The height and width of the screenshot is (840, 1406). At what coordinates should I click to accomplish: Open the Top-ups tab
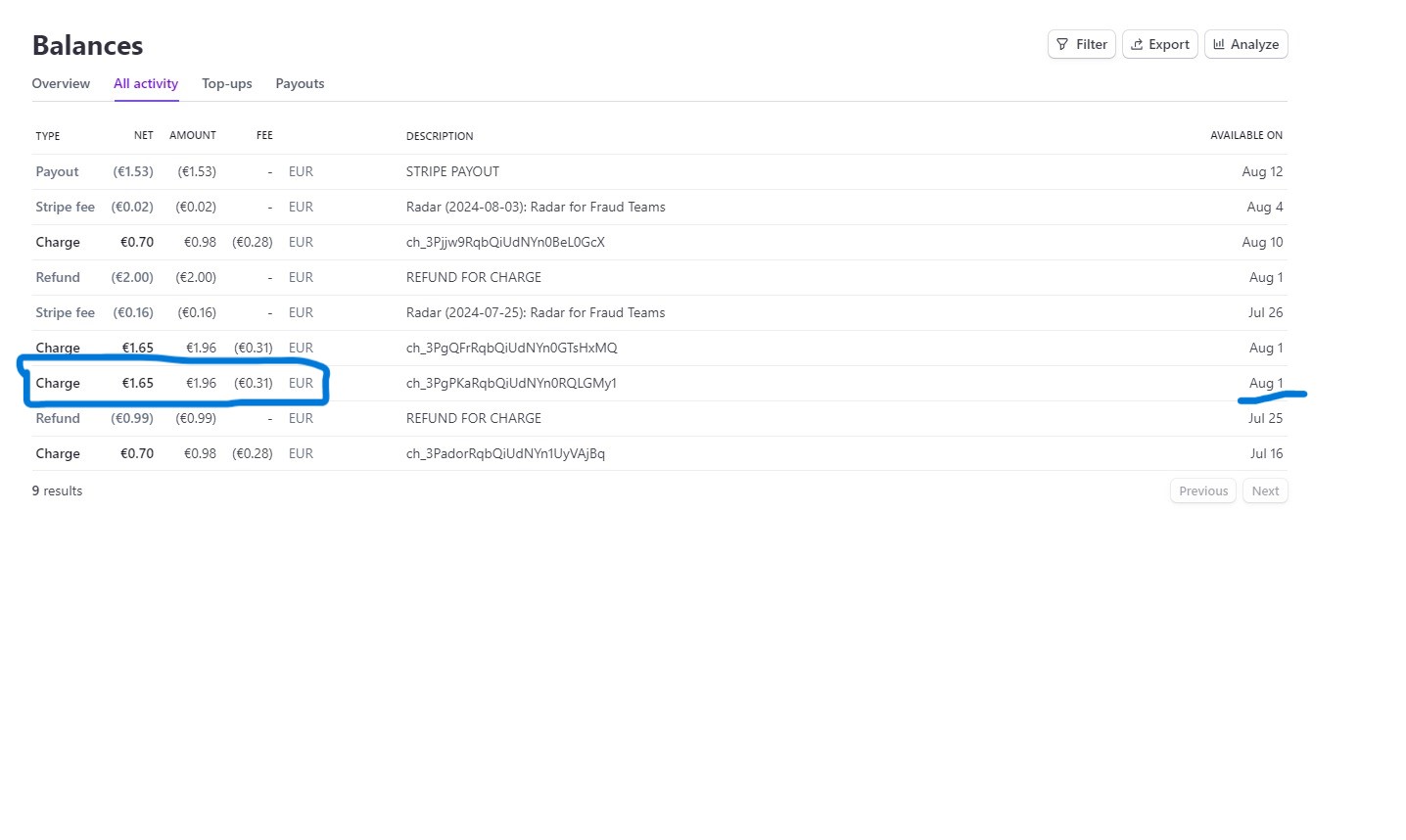point(227,83)
